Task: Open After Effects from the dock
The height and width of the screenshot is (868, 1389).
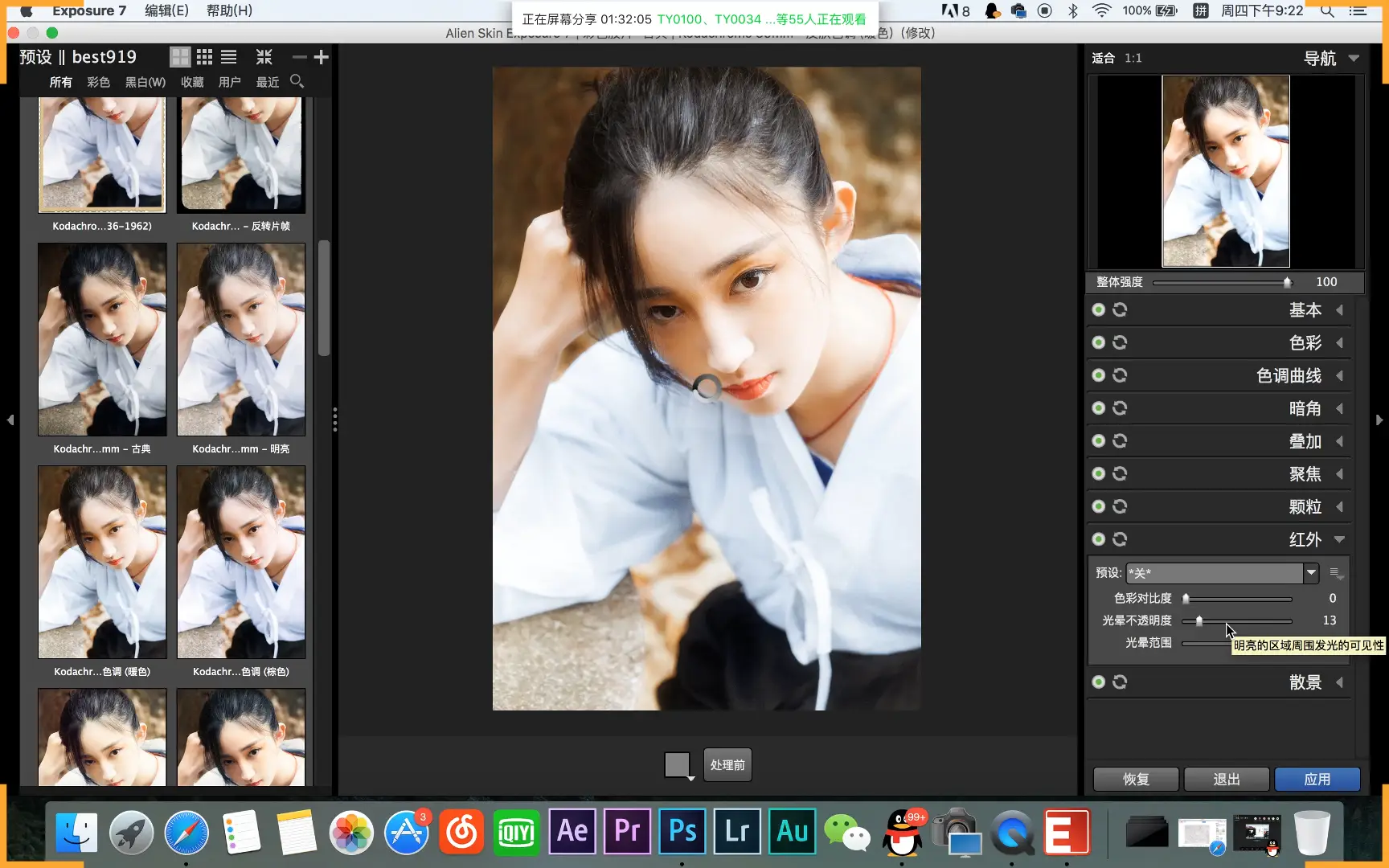Action: coord(572,831)
